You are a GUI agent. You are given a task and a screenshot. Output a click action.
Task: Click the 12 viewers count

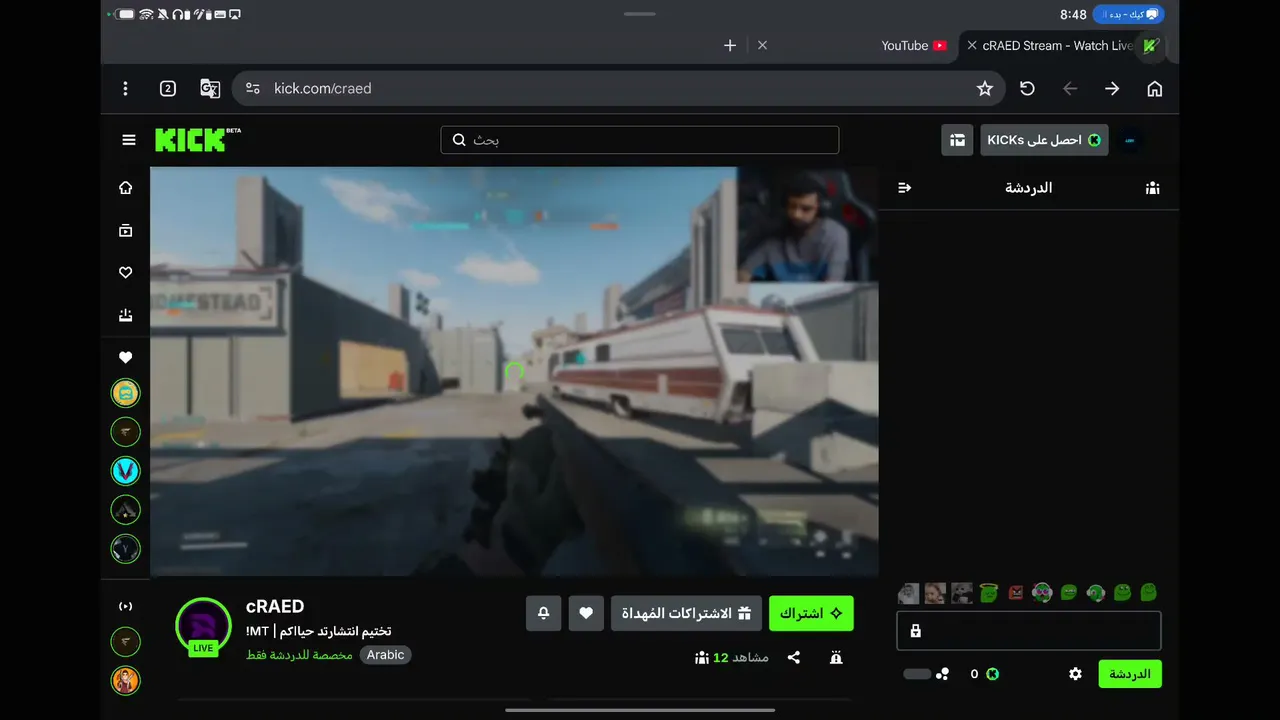[732, 658]
